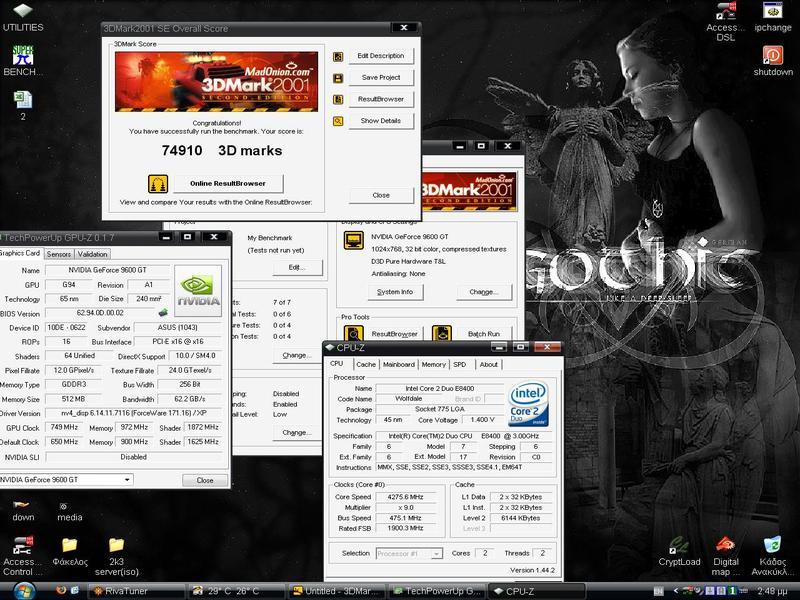
Task: Open the About tab in CPU-Z
Action: (488, 364)
